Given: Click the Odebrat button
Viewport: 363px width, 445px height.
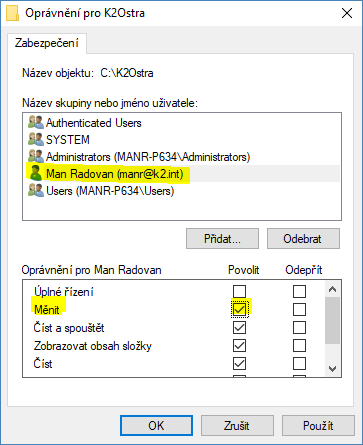Looking at the screenshot, I should [303, 239].
